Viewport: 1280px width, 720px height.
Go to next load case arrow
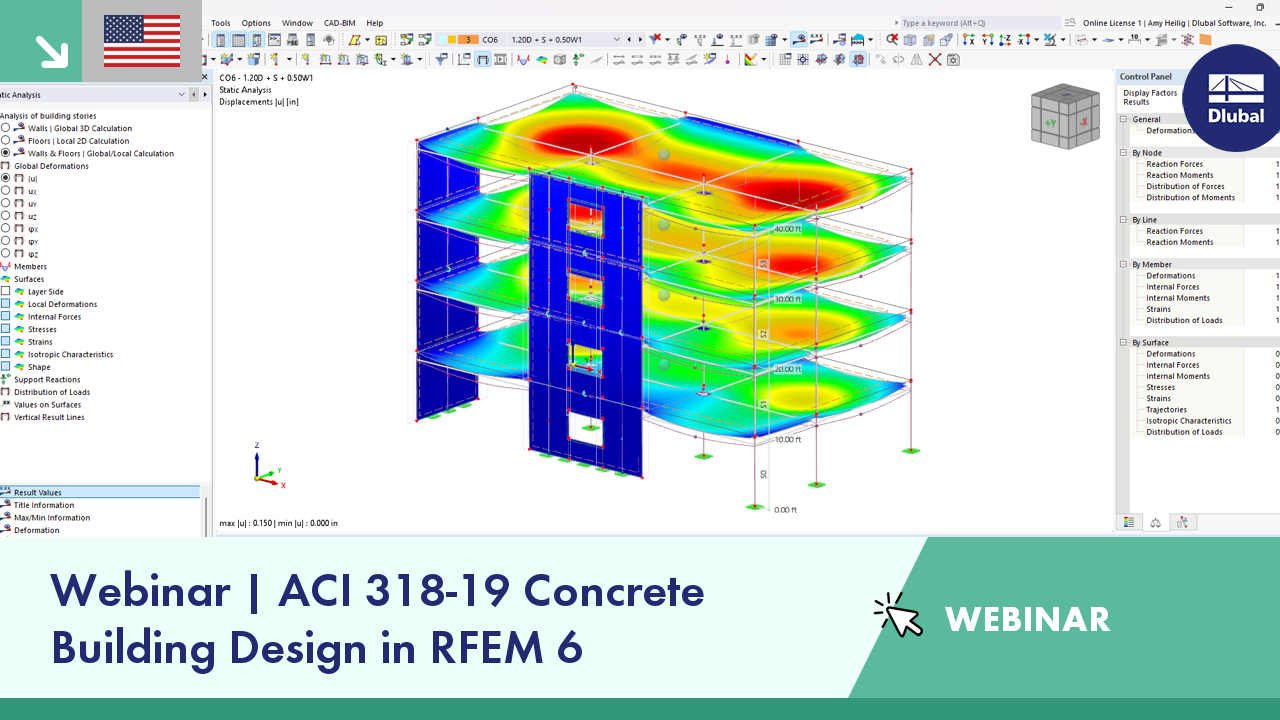coord(640,40)
